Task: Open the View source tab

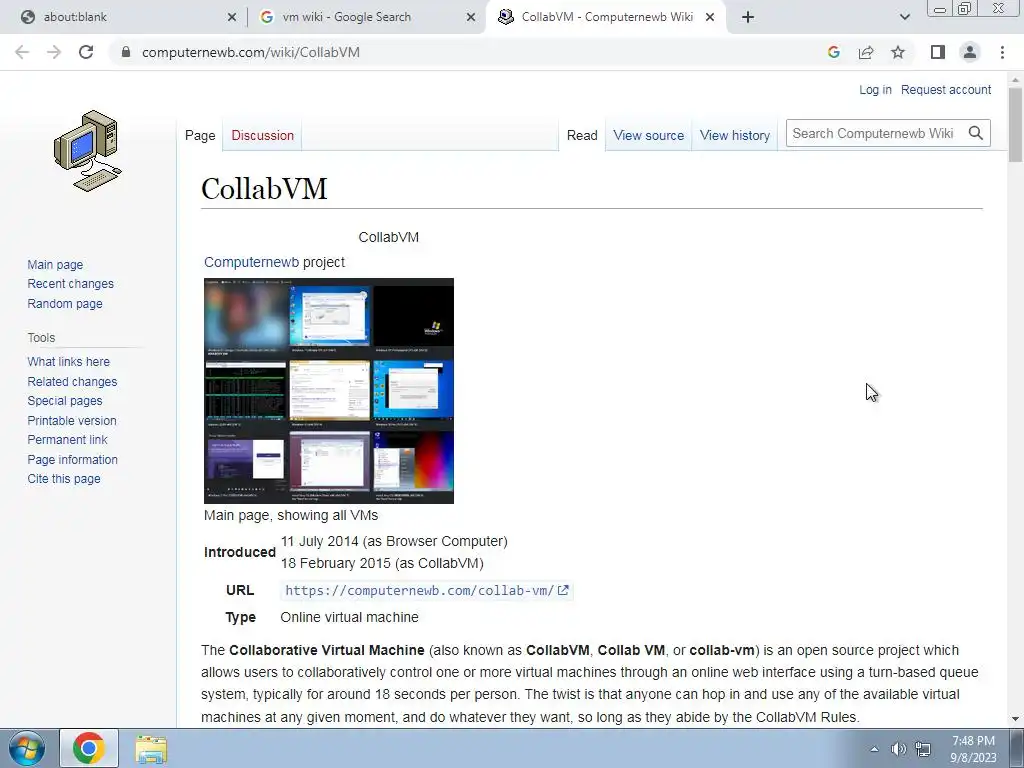Action: pos(648,135)
